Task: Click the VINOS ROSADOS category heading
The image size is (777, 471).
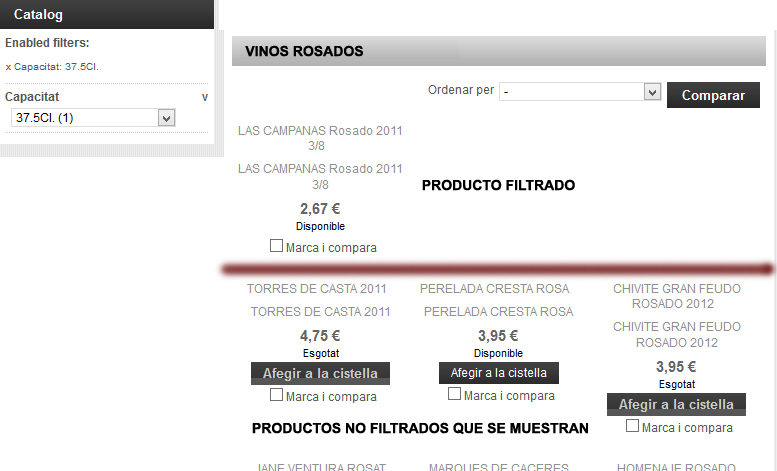Action: tap(304, 51)
